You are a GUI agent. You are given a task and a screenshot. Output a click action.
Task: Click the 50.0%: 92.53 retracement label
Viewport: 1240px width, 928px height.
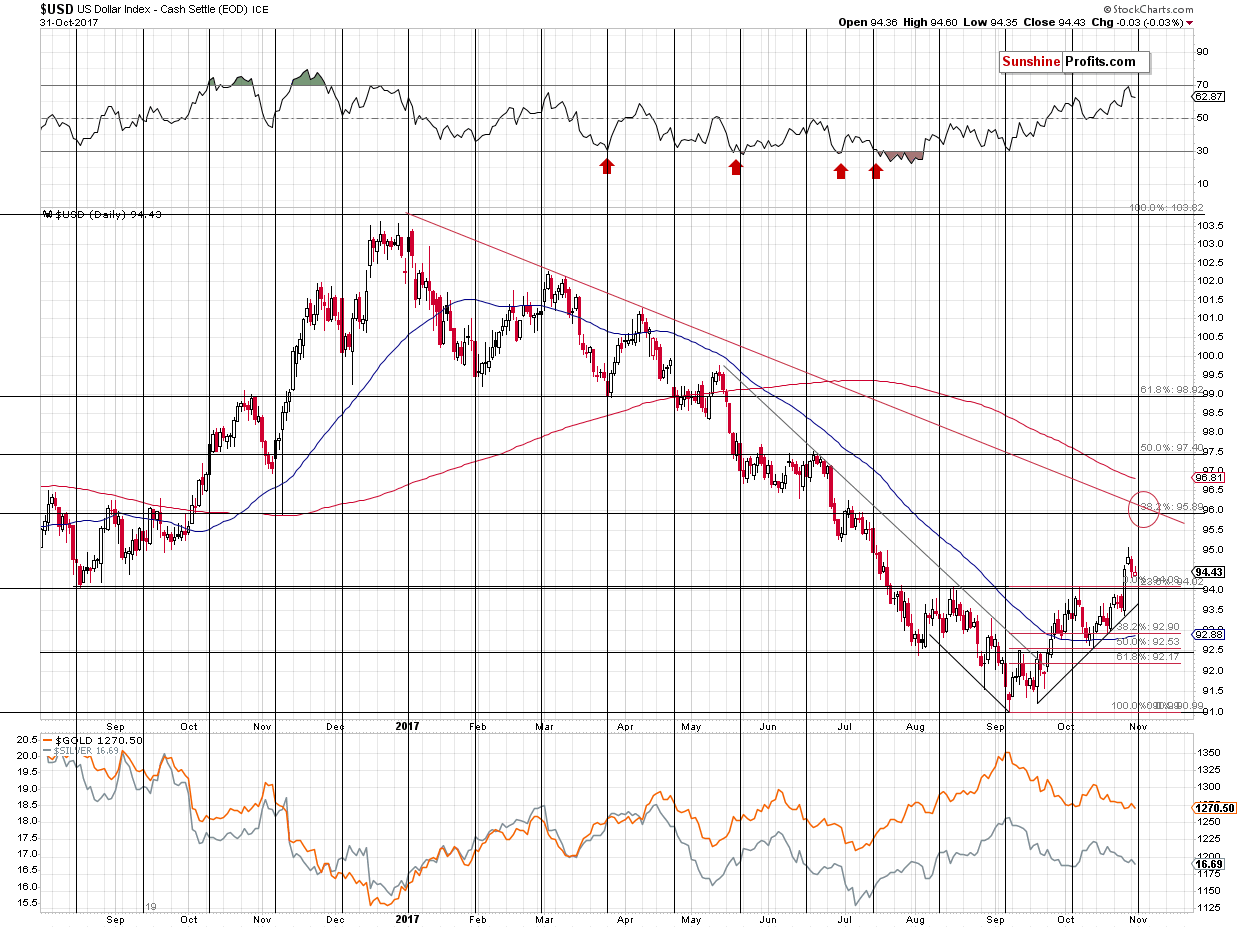(1149, 641)
